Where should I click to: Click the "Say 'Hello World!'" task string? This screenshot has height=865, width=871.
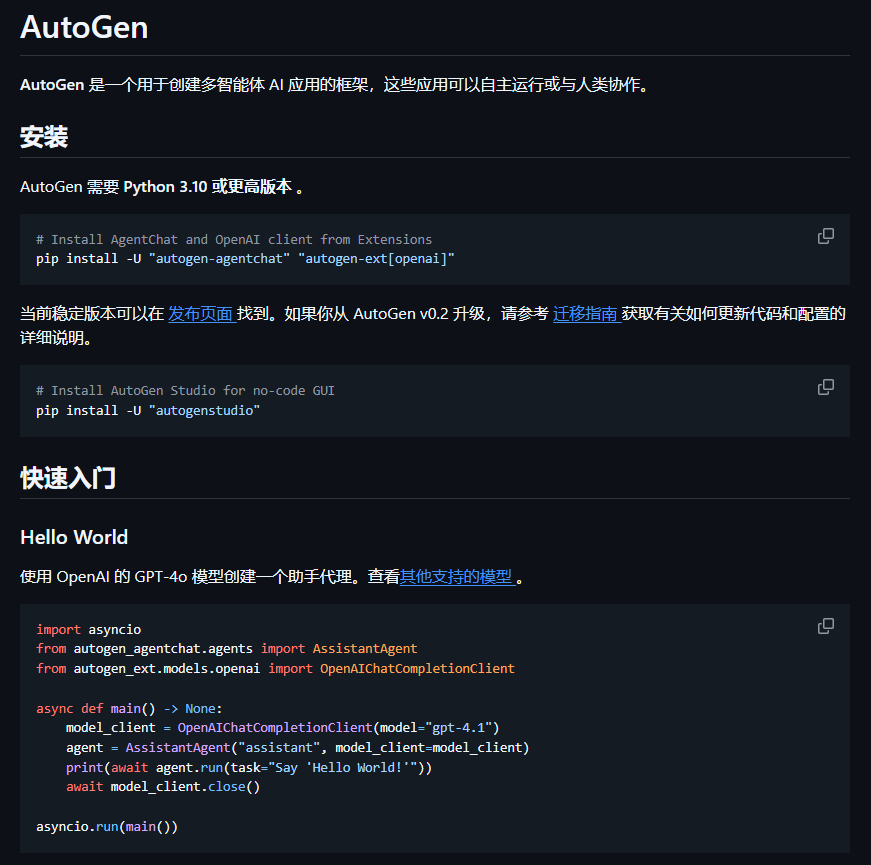pos(342,768)
